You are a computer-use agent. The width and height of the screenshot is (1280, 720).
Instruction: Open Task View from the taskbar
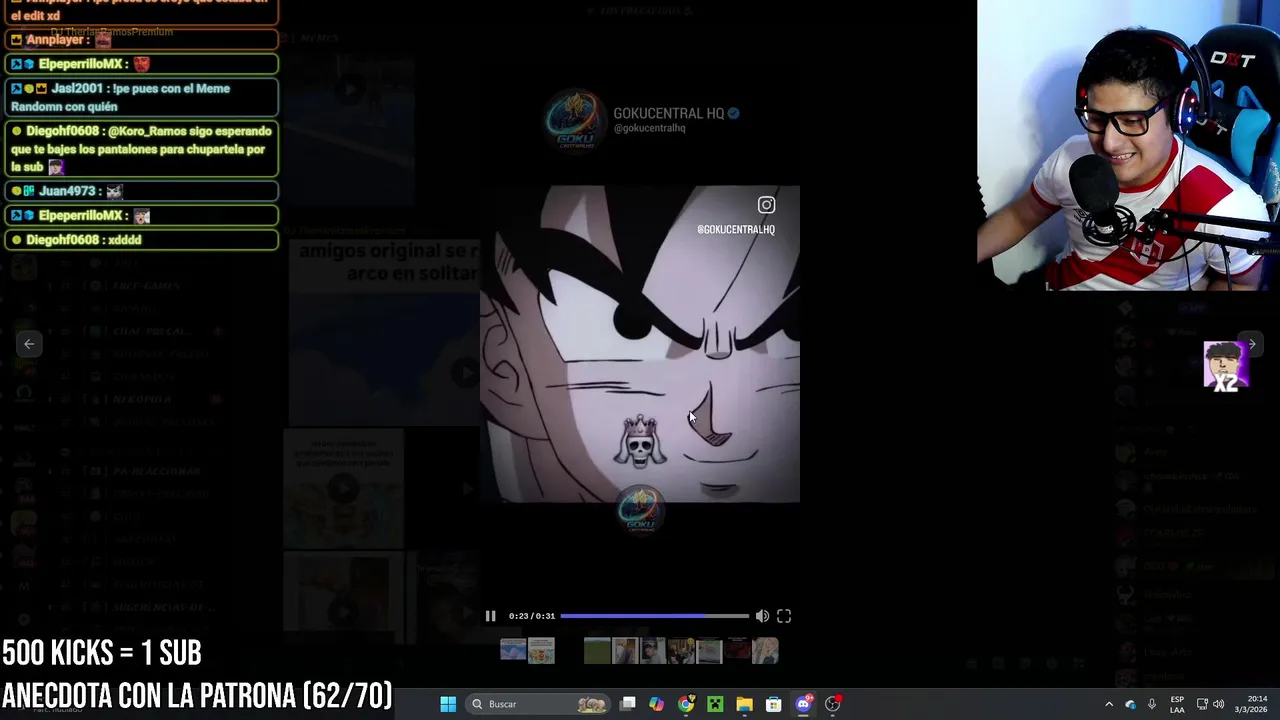click(x=628, y=704)
